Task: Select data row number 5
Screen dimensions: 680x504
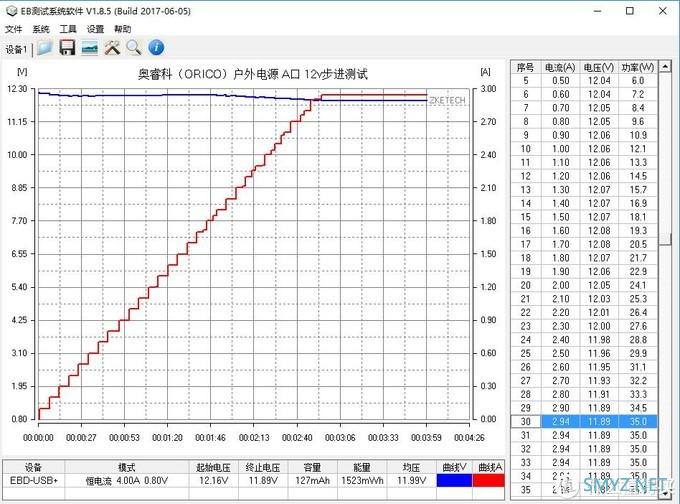Action: tap(584, 81)
